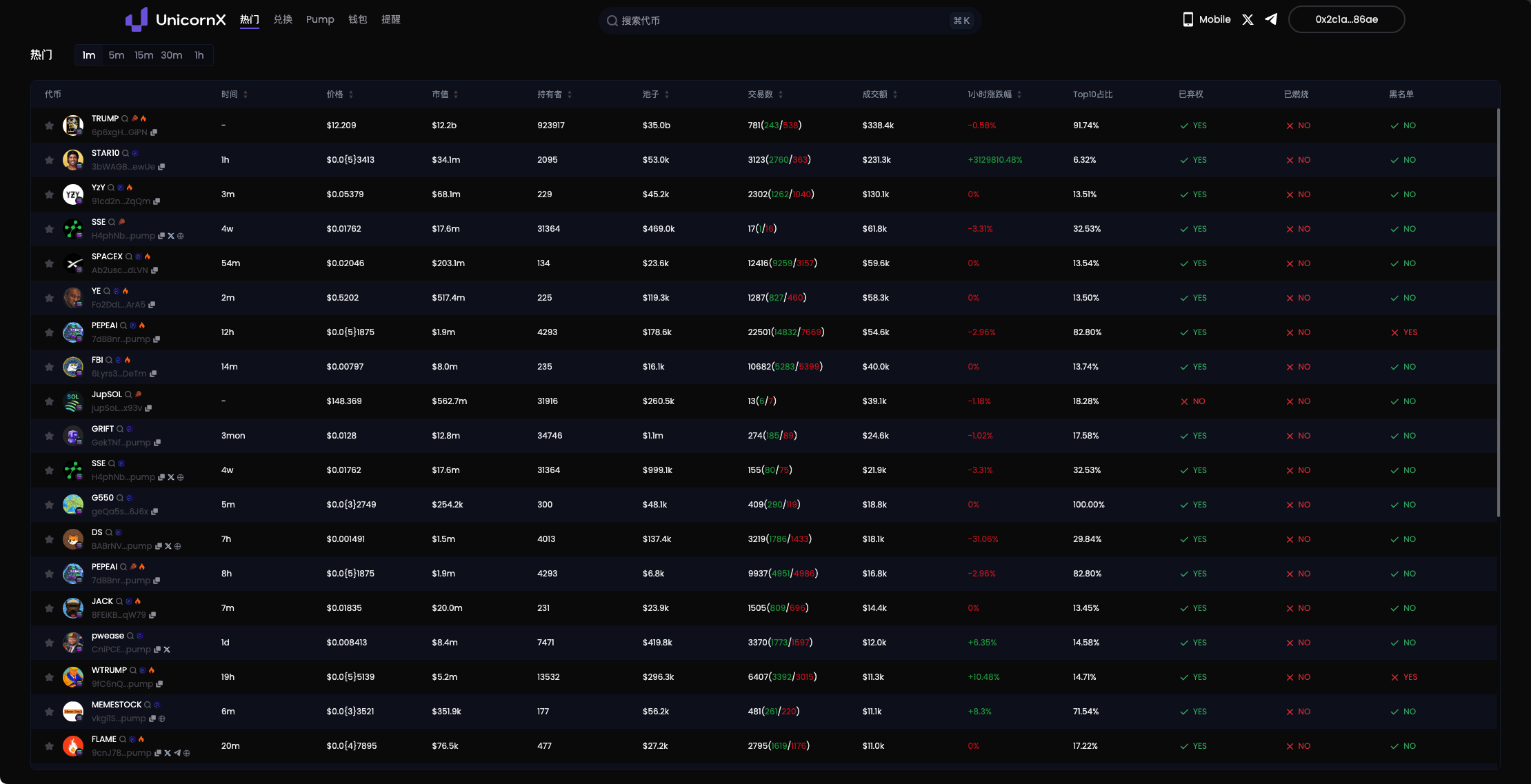Click the +3129810.48% value for STAR10
The height and width of the screenshot is (784, 1531).
(x=994, y=160)
